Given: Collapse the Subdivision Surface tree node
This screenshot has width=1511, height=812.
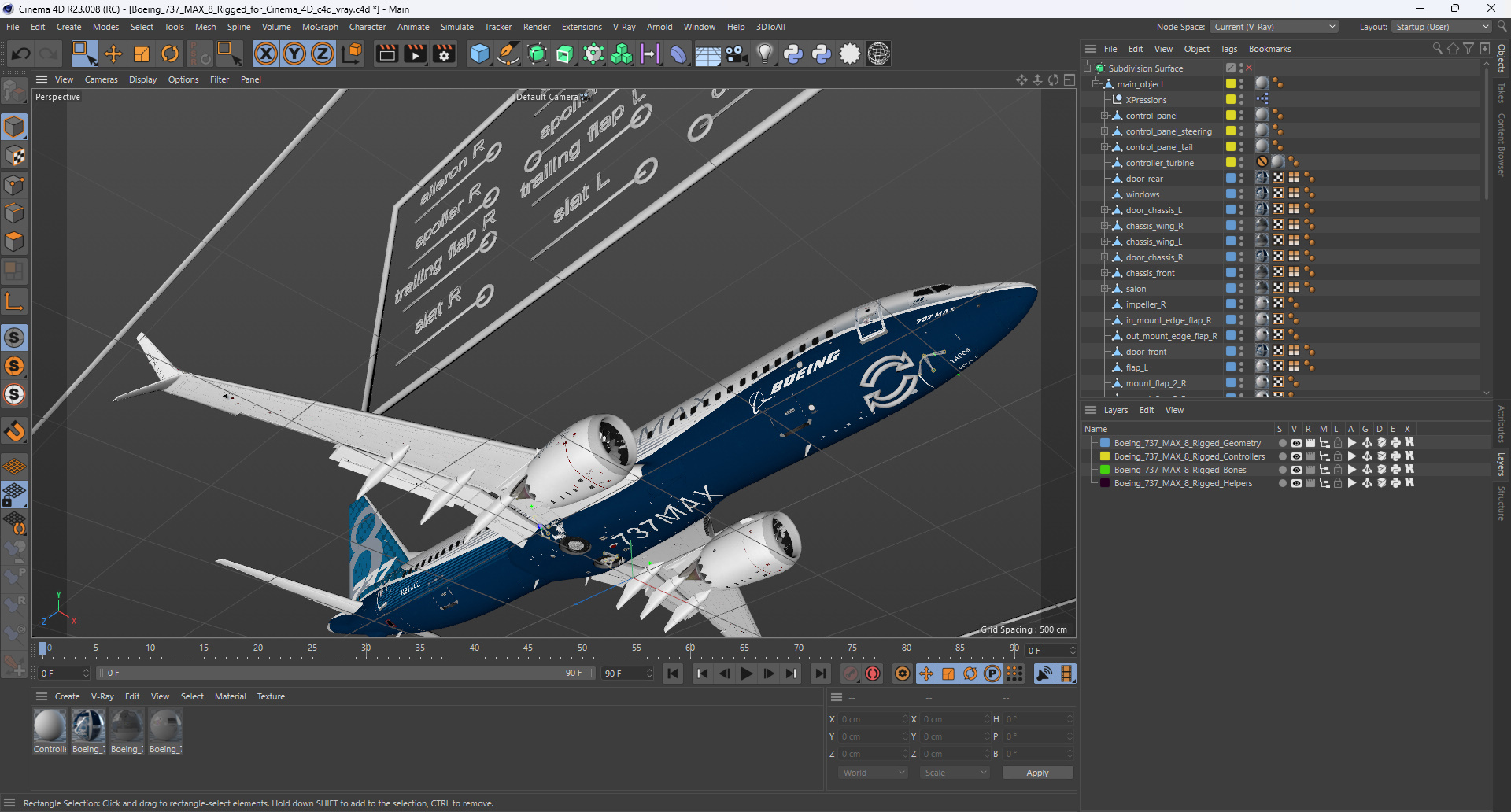Looking at the screenshot, I should click(x=1087, y=68).
